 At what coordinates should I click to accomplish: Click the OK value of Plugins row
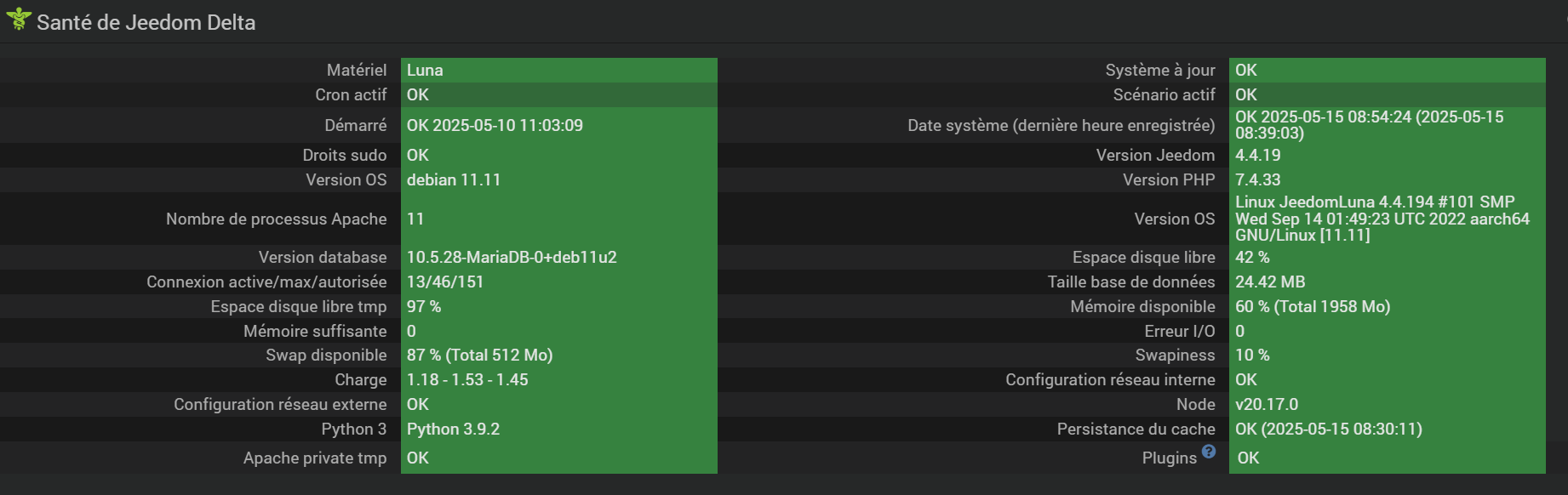[x=1249, y=458]
